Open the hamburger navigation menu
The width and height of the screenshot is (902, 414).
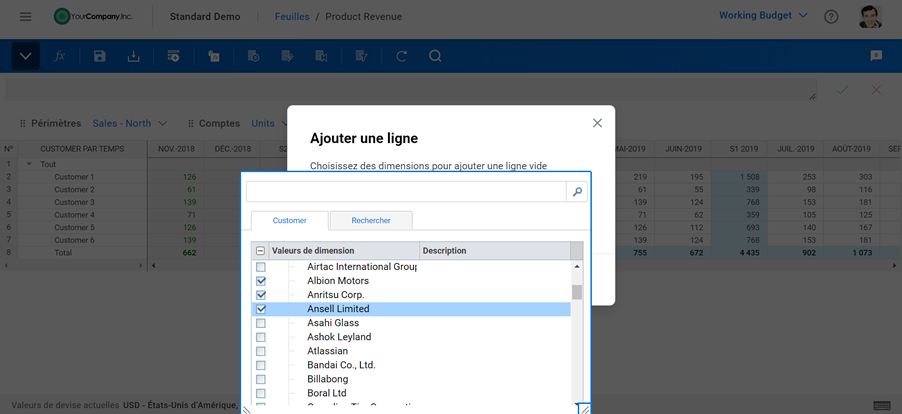click(25, 17)
